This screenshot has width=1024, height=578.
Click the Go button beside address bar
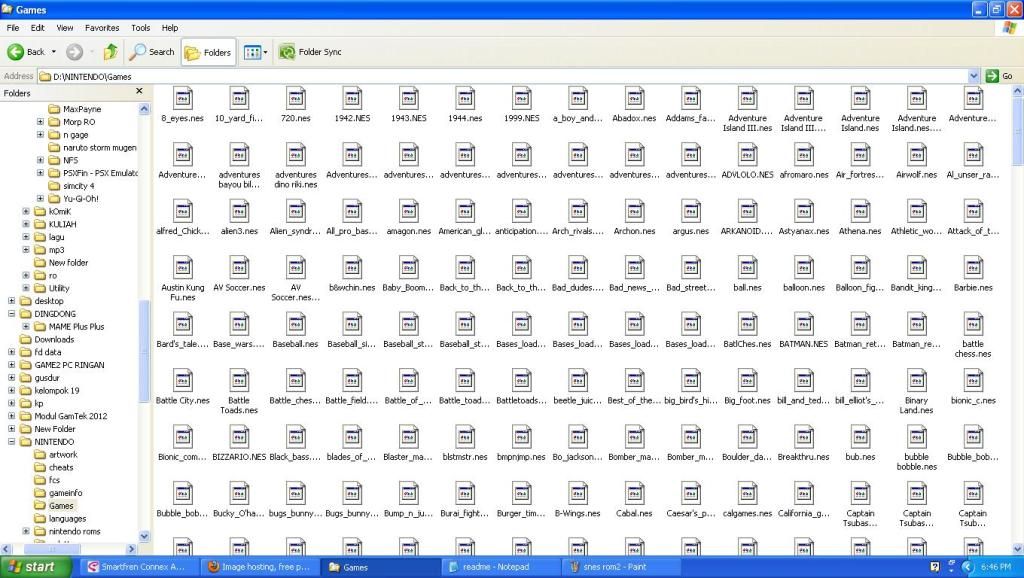[999, 76]
